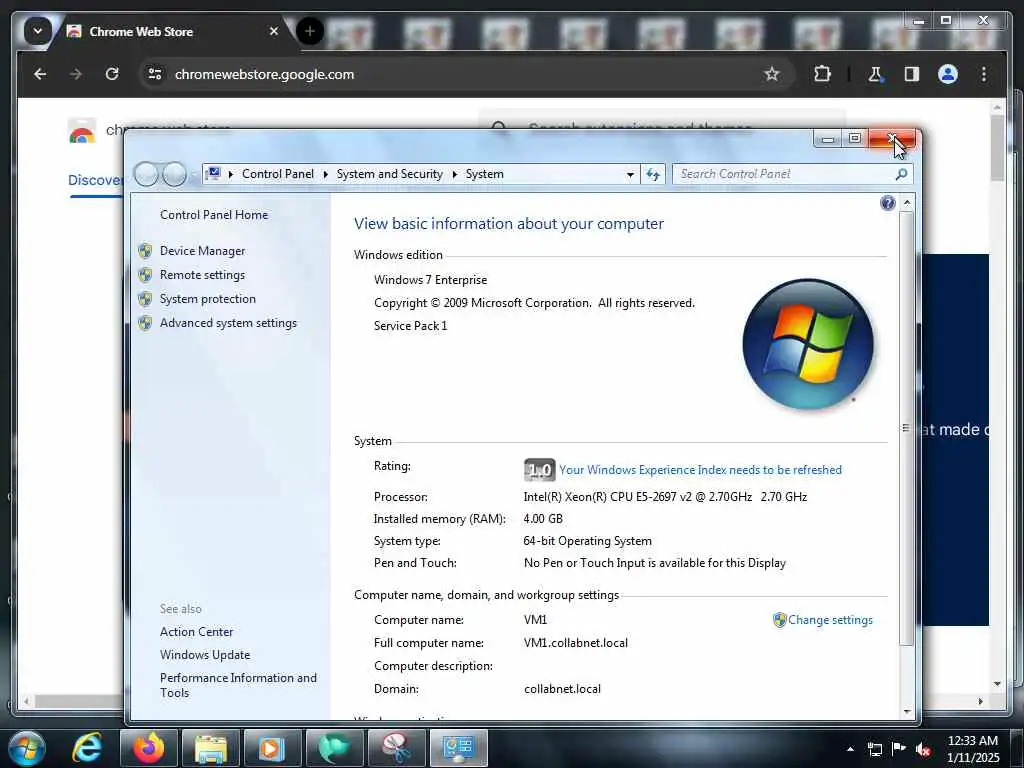Click the Control Panel back arrow button
Viewport: 1024px width, 768px height.
pyautogui.click(x=146, y=174)
